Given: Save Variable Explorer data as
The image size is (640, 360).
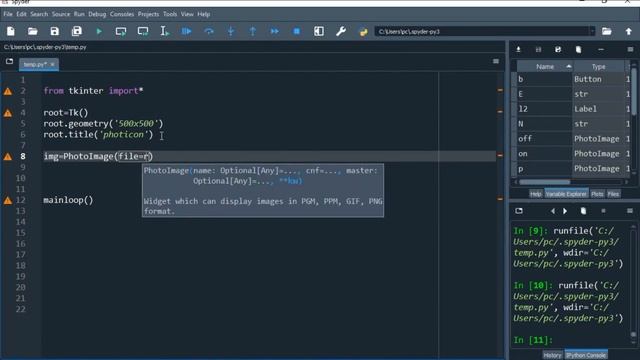Looking at the screenshot, I should click(x=558, y=49).
